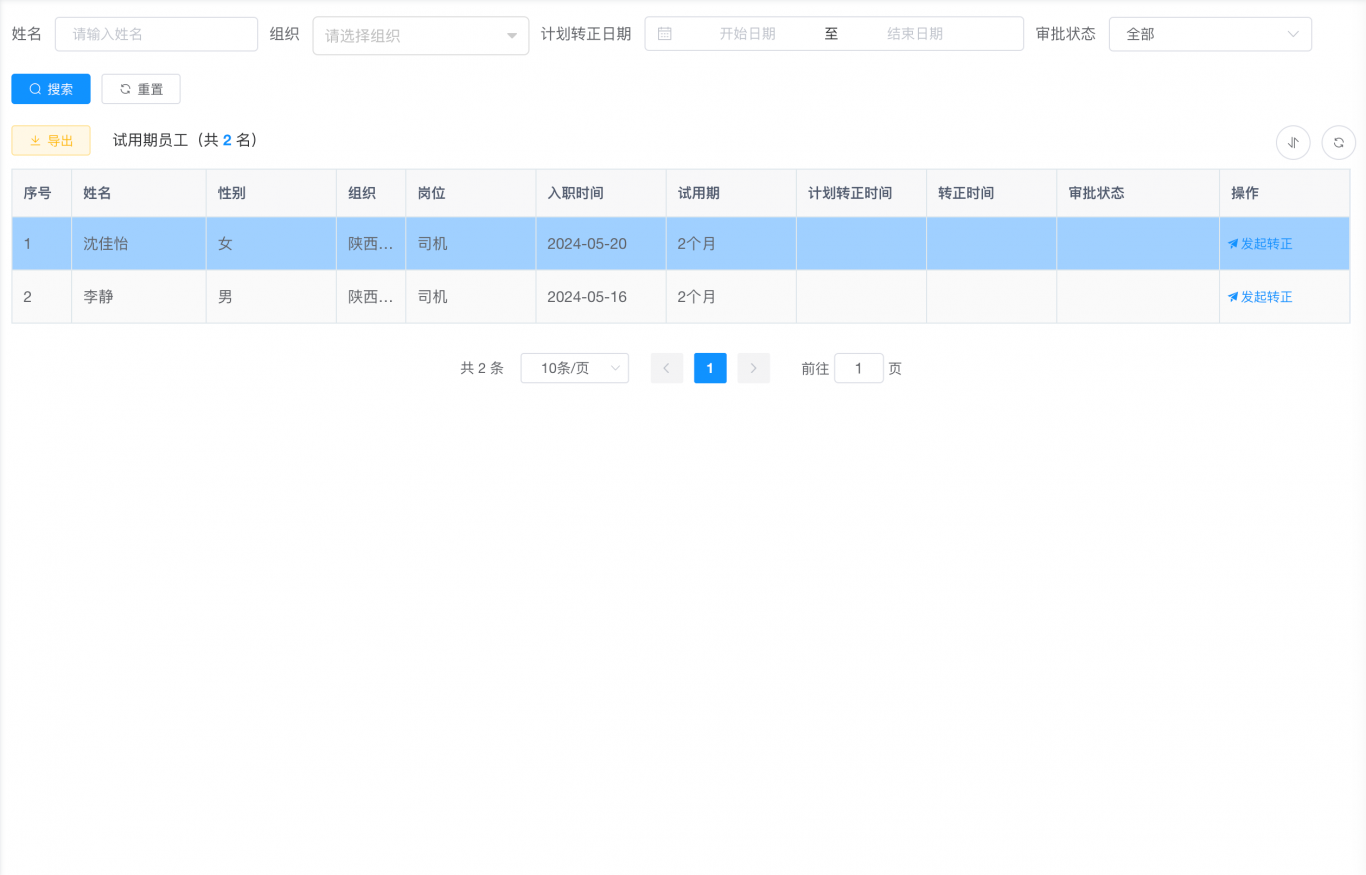
Task: Click 发起转正 for 李静
Action: [x=1260, y=297]
